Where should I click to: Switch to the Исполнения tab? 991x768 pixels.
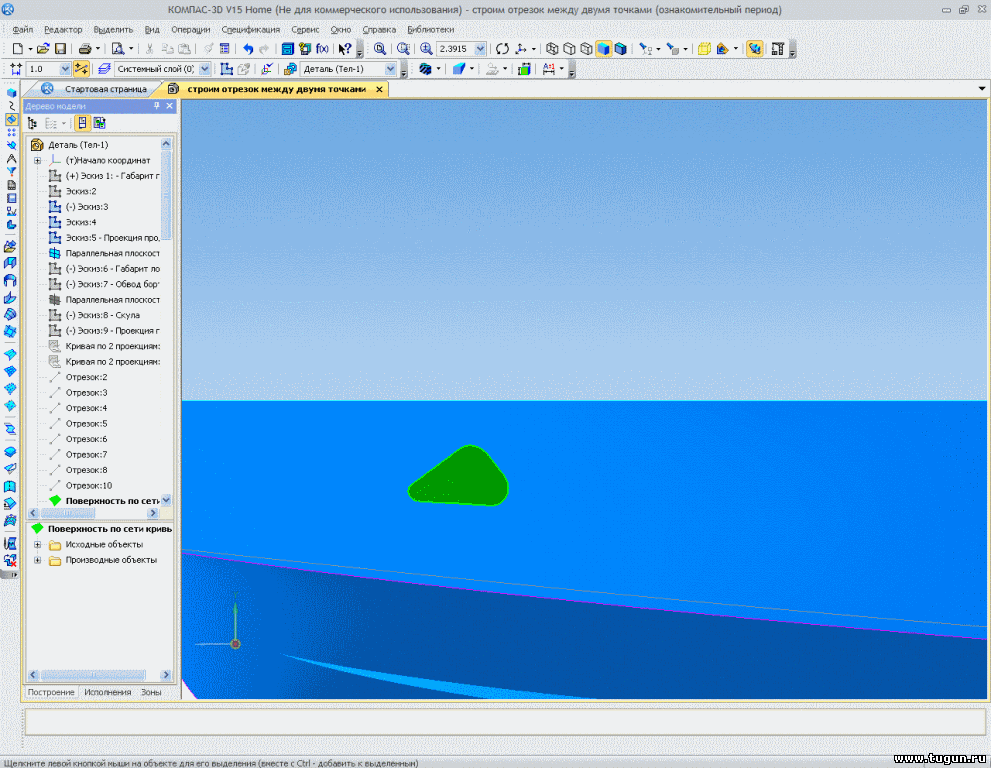tap(107, 692)
